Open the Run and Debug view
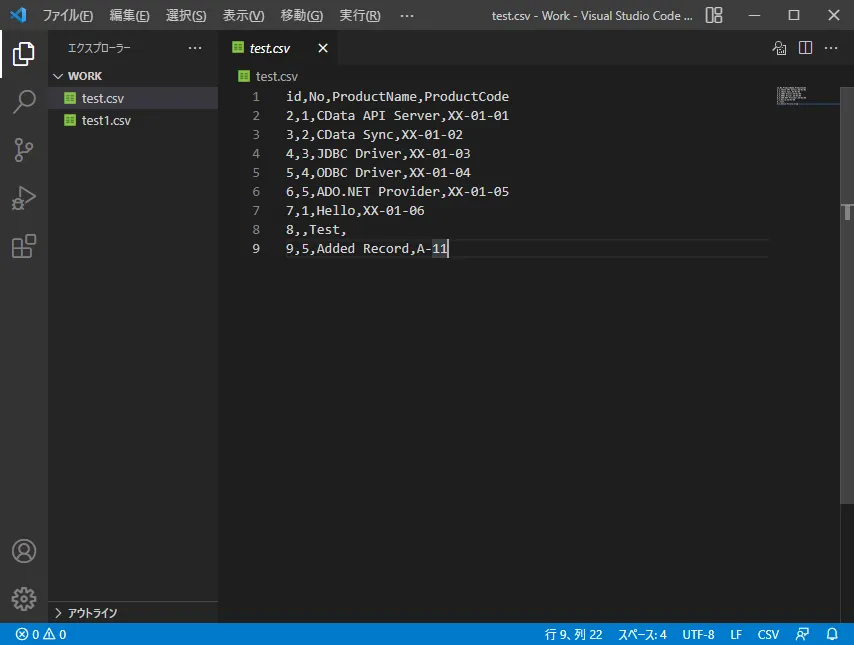 point(24,198)
